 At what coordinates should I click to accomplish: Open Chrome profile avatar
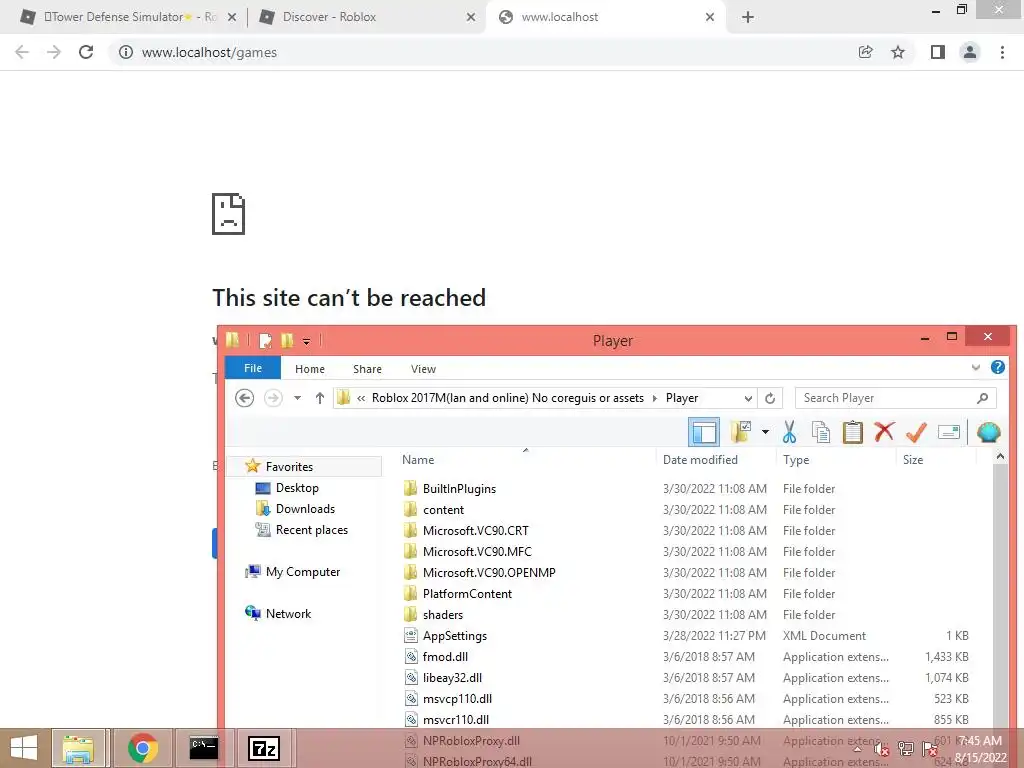click(x=970, y=52)
